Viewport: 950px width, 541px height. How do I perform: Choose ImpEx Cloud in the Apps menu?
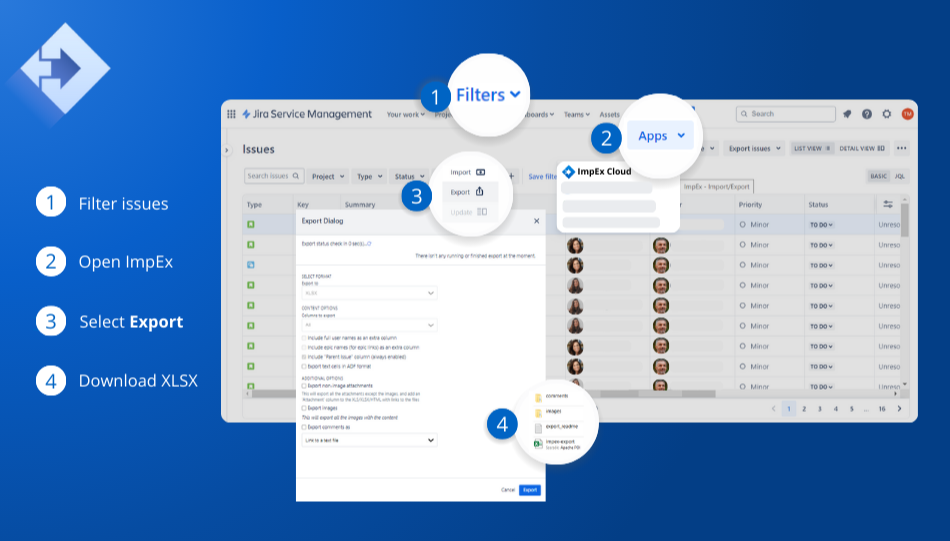(x=597, y=171)
